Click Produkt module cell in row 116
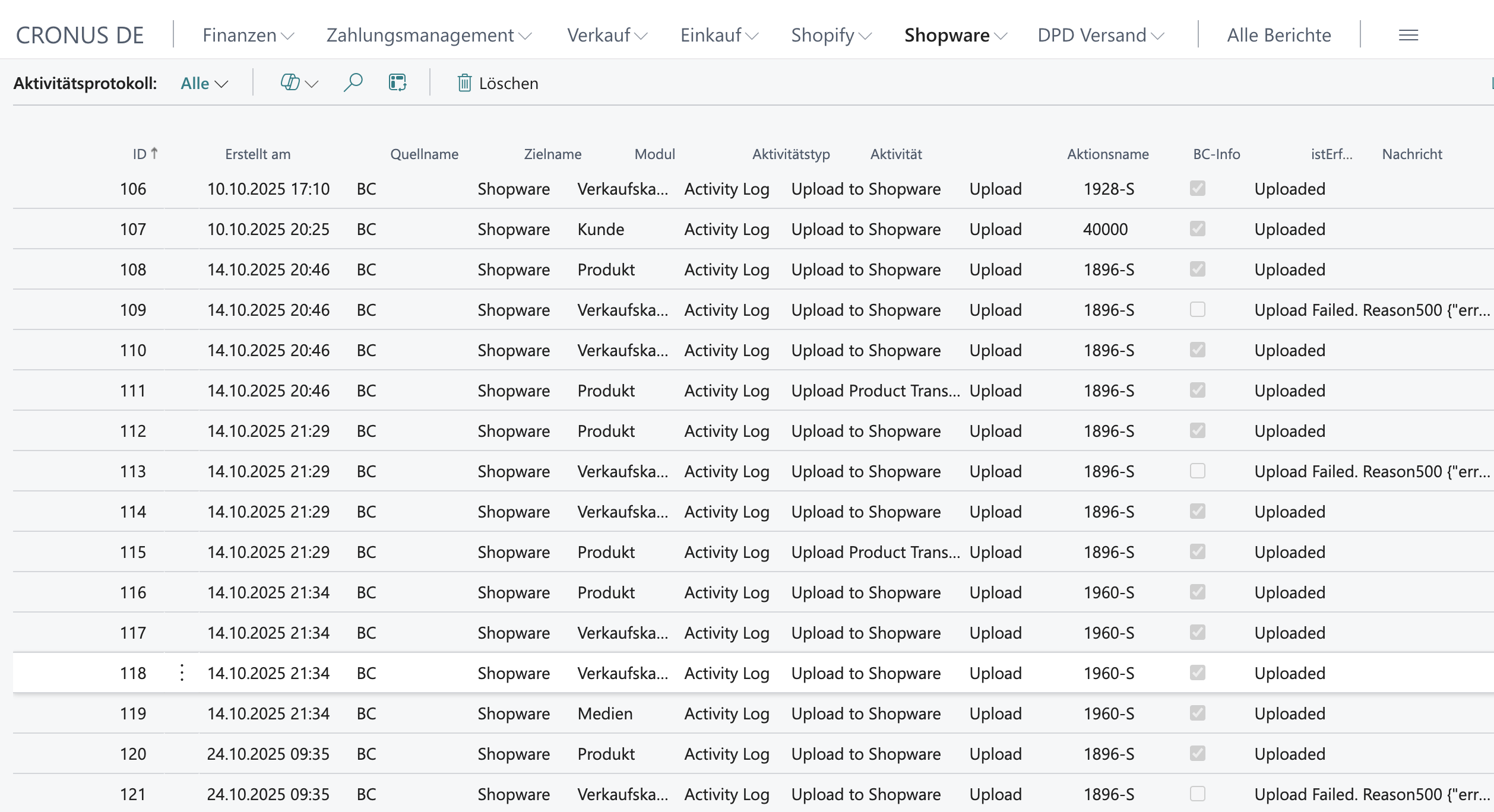 coord(606,592)
